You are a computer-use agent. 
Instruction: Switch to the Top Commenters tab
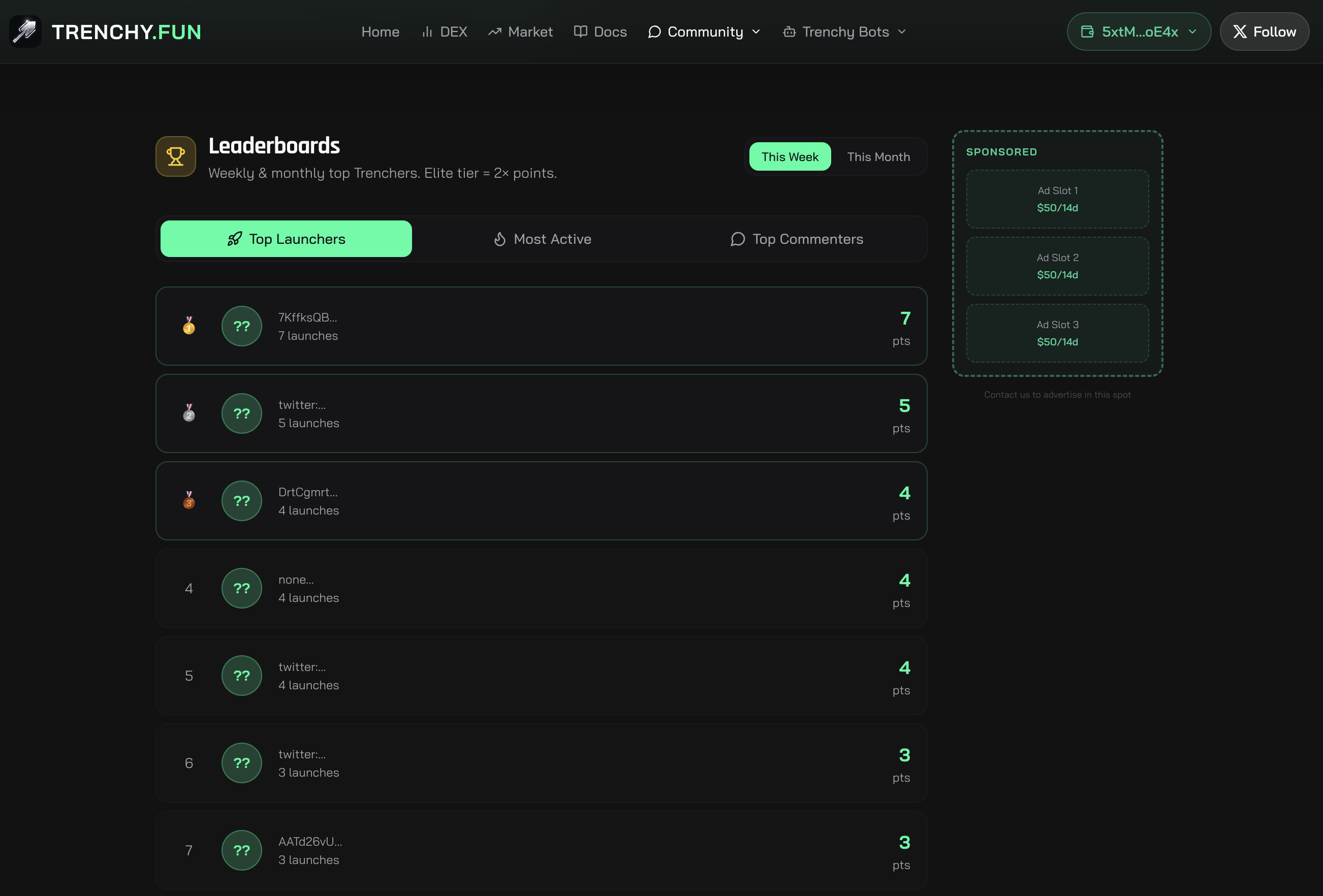(797, 239)
